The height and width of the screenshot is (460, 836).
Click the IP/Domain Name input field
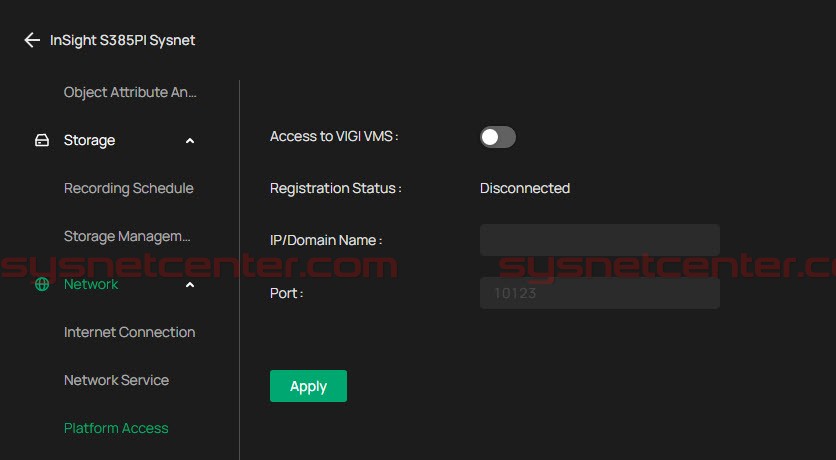[x=599, y=240]
